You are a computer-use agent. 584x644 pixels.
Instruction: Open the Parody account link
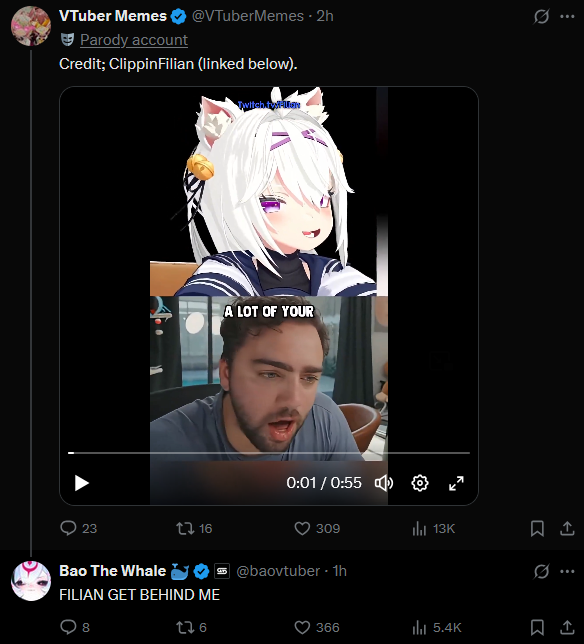134,40
